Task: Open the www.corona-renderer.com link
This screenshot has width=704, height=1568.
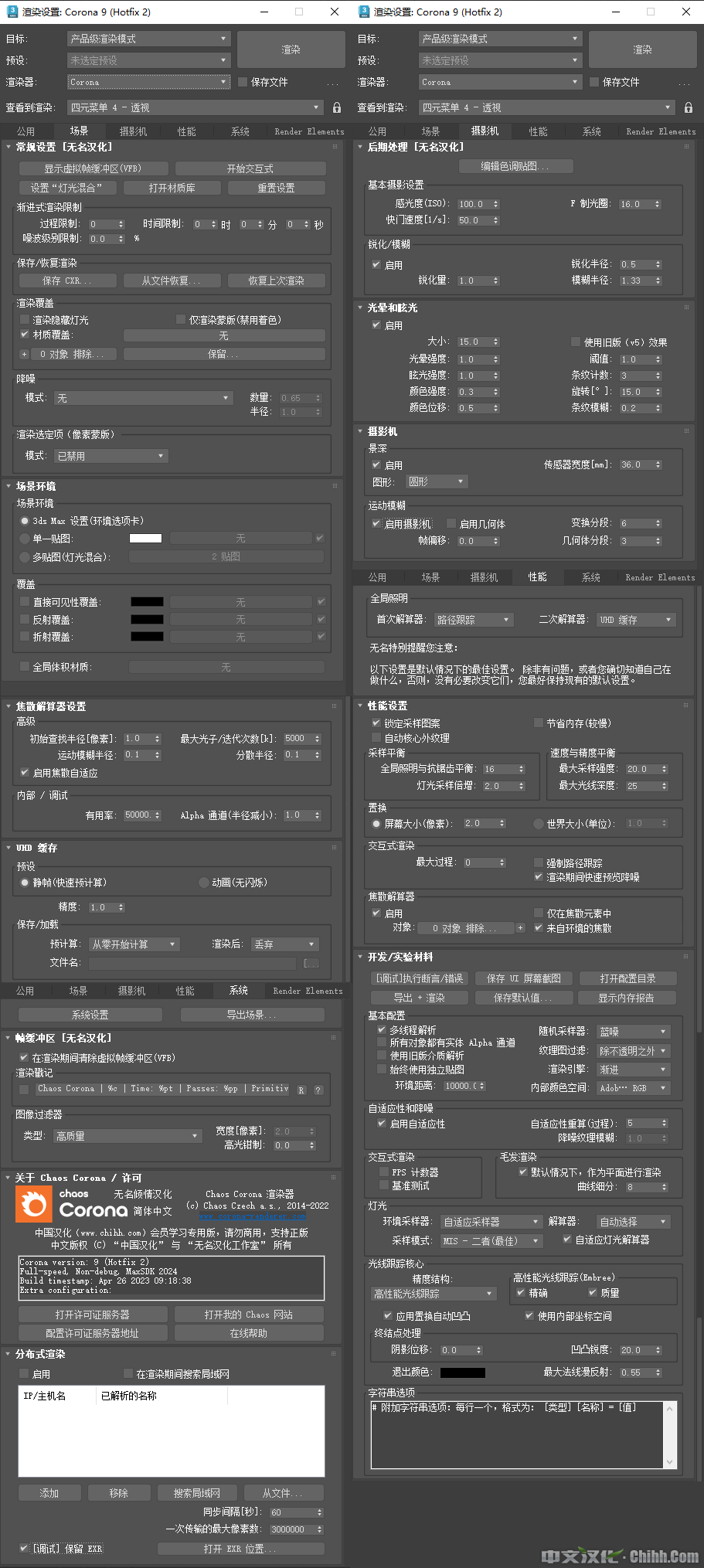Action: click(x=252, y=1216)
